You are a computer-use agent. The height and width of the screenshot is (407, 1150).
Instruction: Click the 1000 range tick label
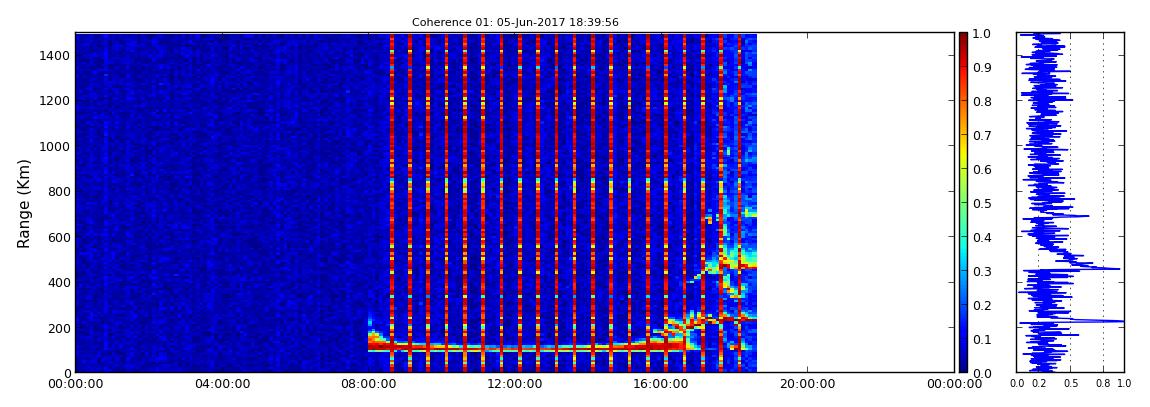54,146
